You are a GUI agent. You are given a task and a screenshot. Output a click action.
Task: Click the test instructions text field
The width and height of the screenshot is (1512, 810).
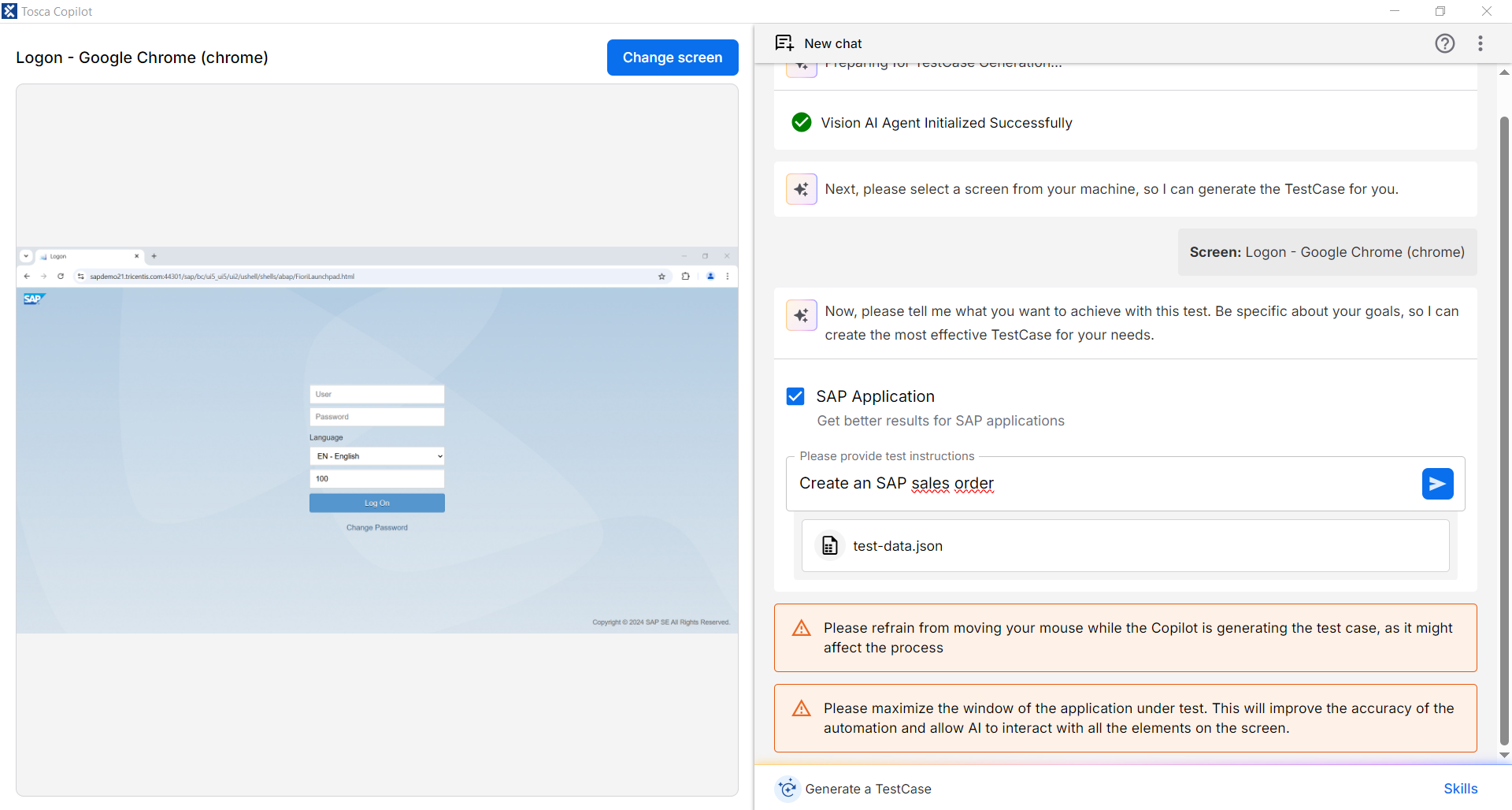[x=1102, y=484]
